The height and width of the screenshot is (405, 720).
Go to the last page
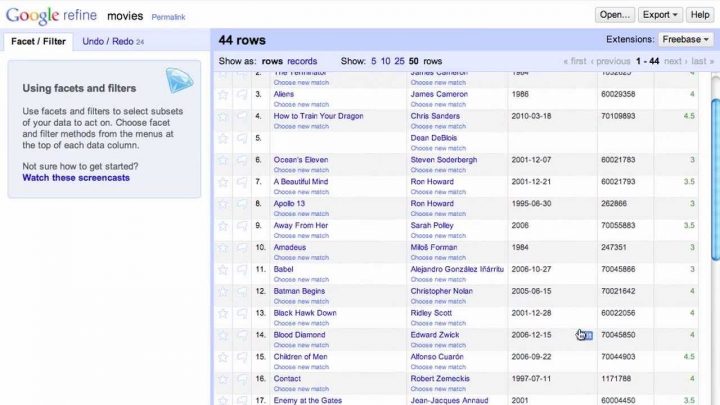click(702, 61)
